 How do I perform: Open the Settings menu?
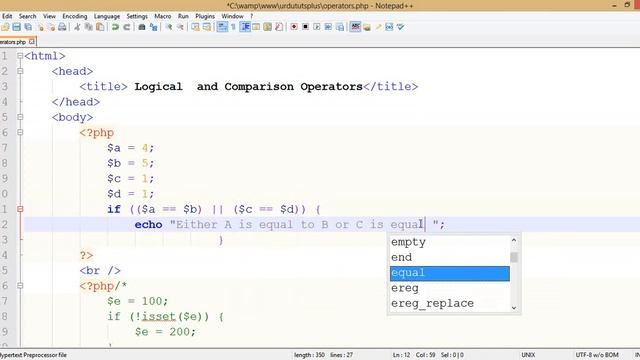pos(137,16)
